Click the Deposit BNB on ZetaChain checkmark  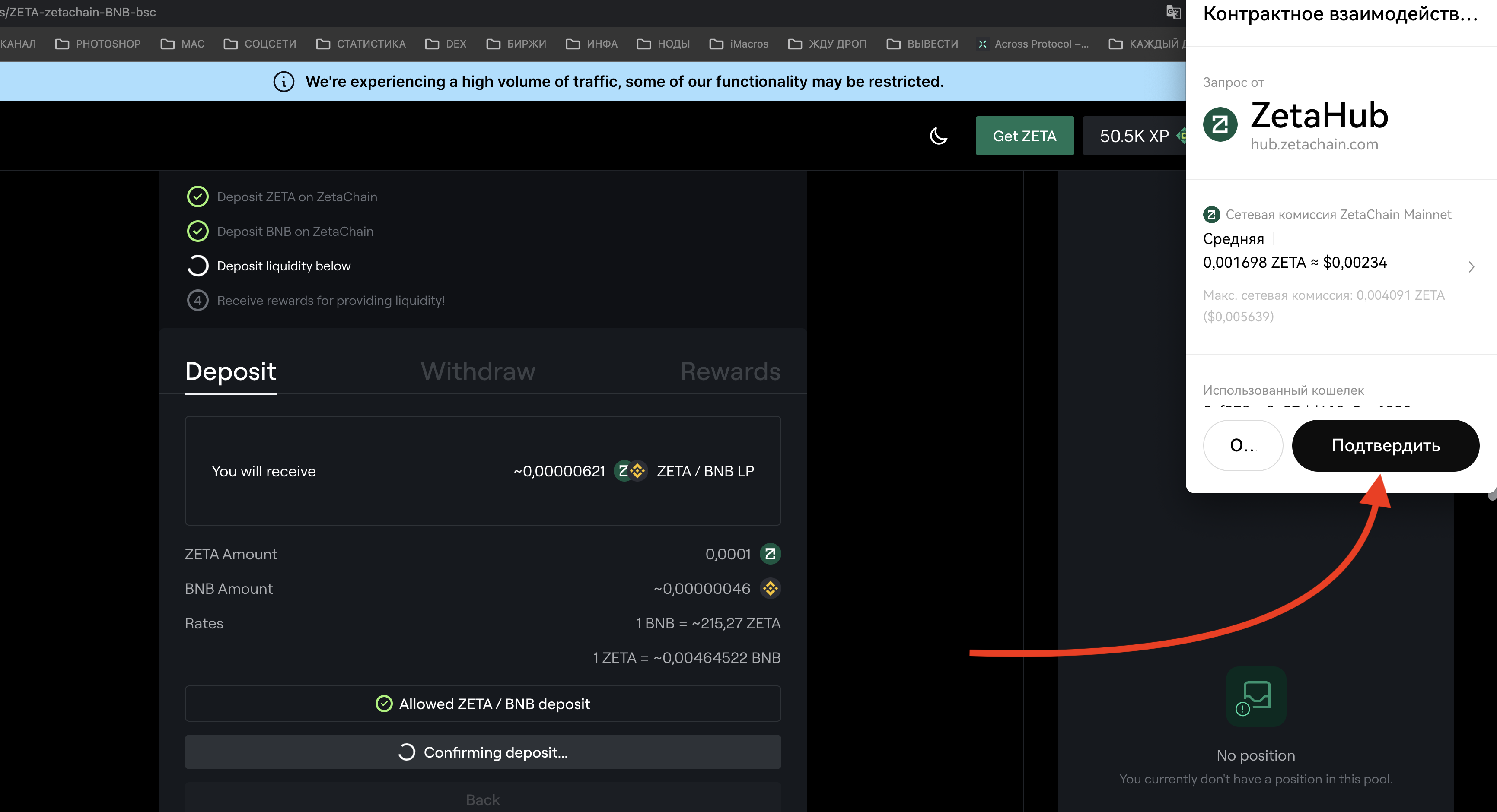pyautogui.click(x=197, y=231)
